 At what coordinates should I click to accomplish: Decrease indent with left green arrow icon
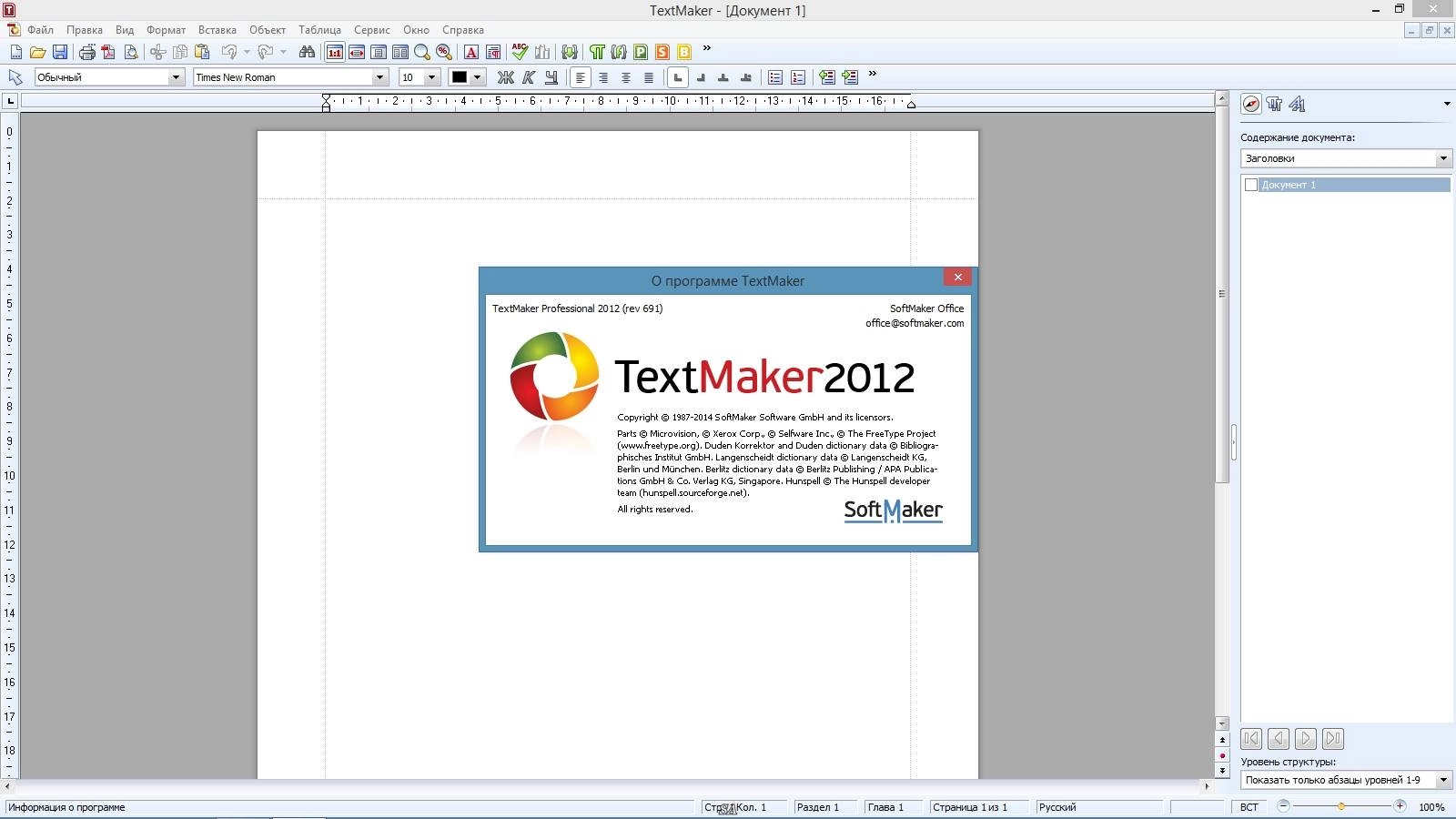826,77
